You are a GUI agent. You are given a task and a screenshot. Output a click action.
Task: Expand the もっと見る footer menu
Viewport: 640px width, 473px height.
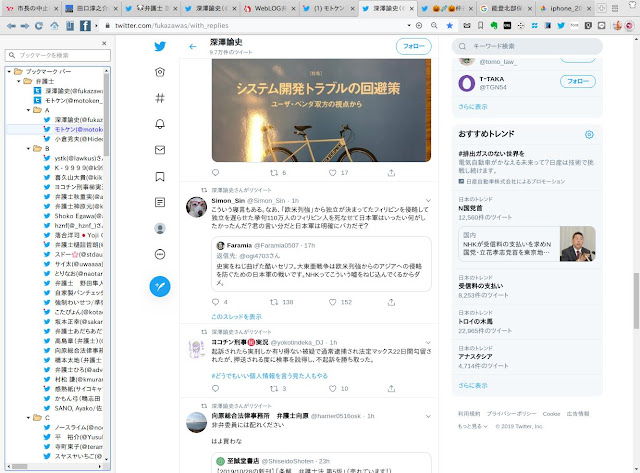point(473,426)
